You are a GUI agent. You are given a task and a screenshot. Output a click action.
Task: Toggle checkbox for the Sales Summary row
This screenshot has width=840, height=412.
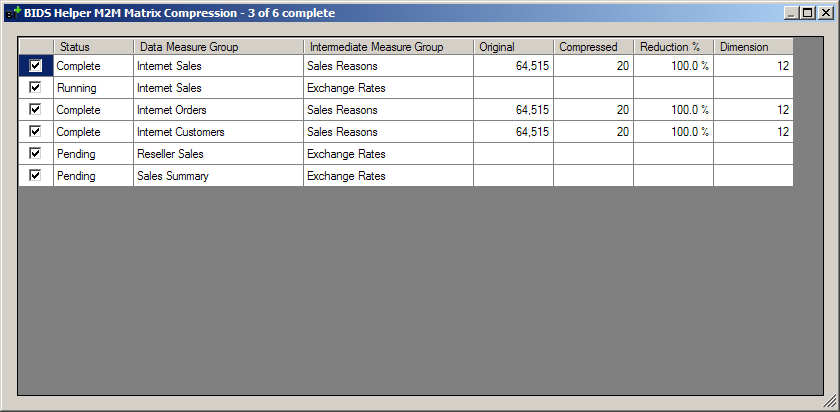[x=36, y=176]
